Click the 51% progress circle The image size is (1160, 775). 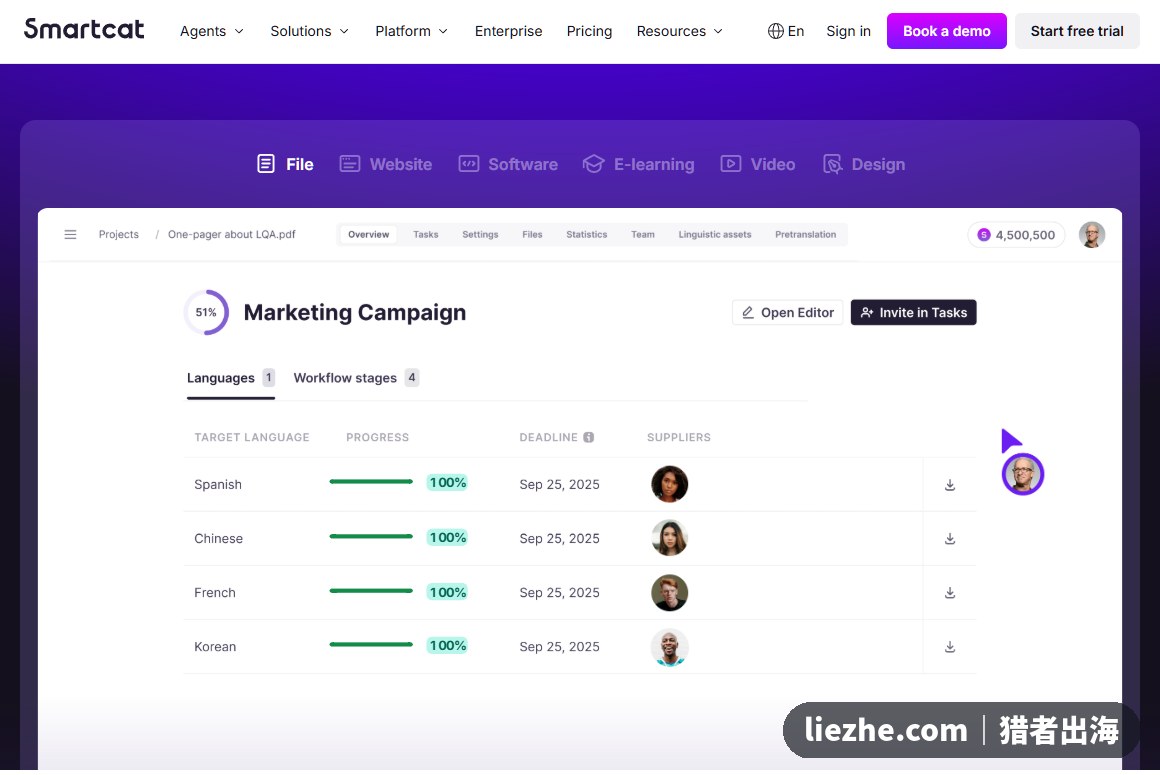206,312
